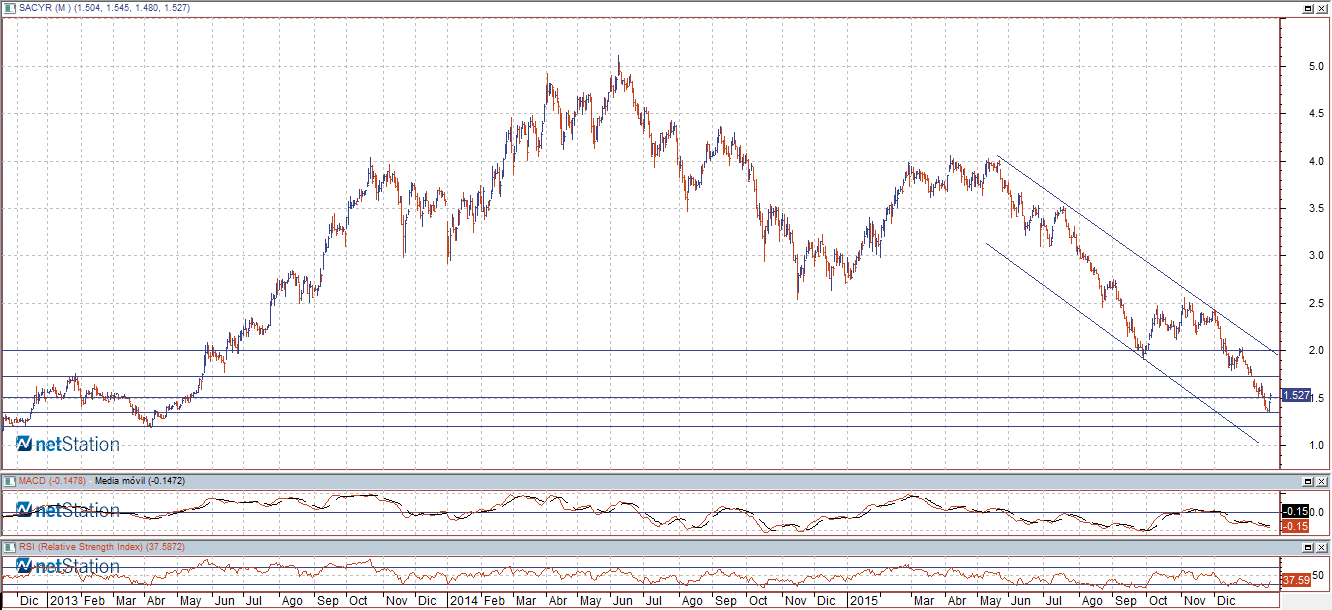Click the MACD indicator panel icon
Image resolution: width=1332 pixels, height=610 pixels.
[9, 481]
